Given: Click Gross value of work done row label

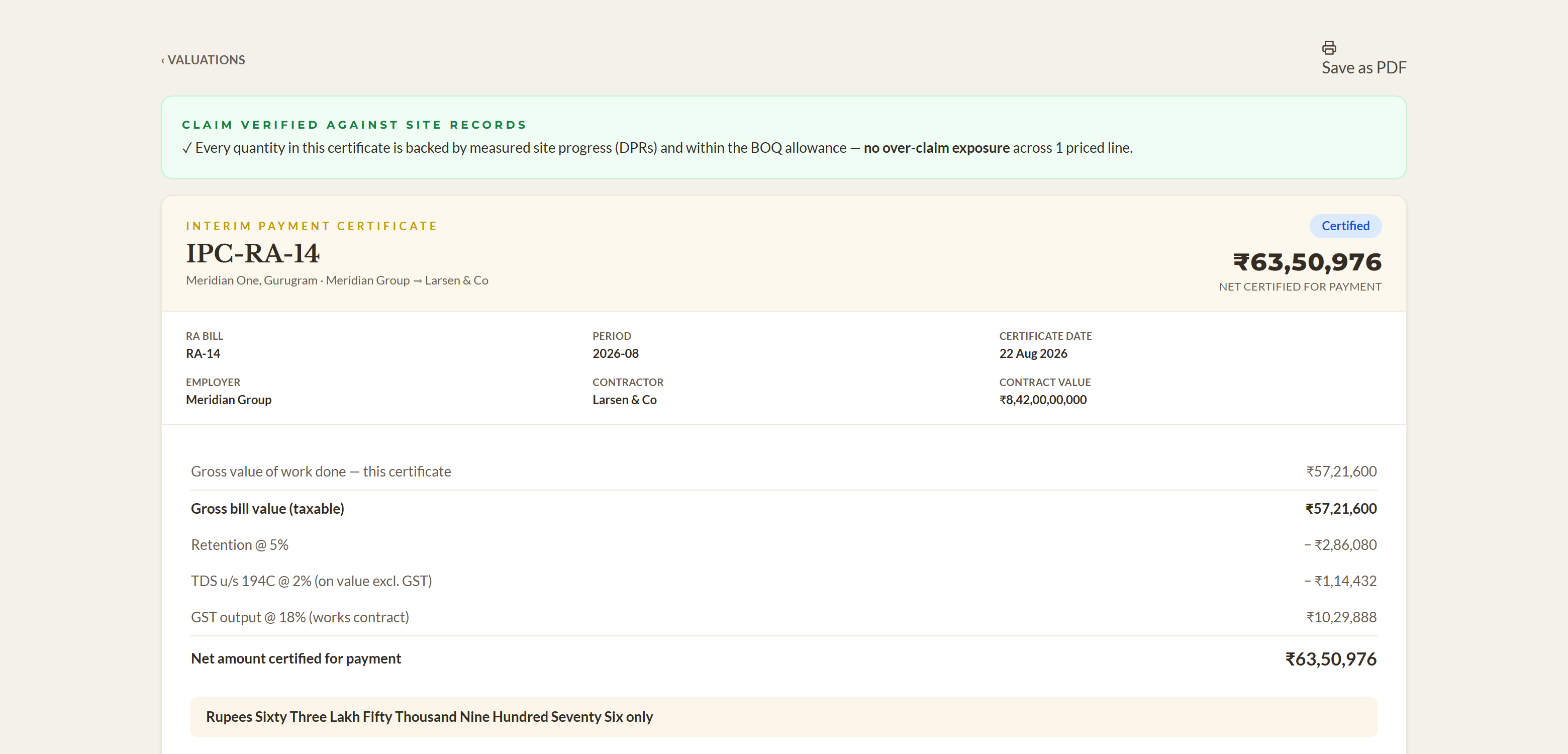Looking at the screenshot, I should click(x=321, y=472).
